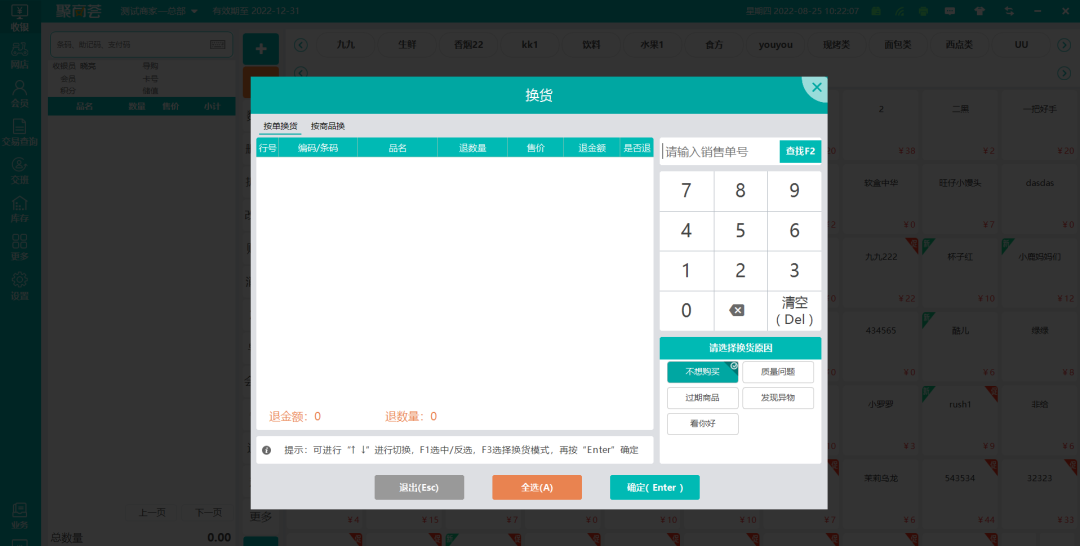Open the 会员 section in the sidebar
1080x546 pixels.
pos(19,93)
